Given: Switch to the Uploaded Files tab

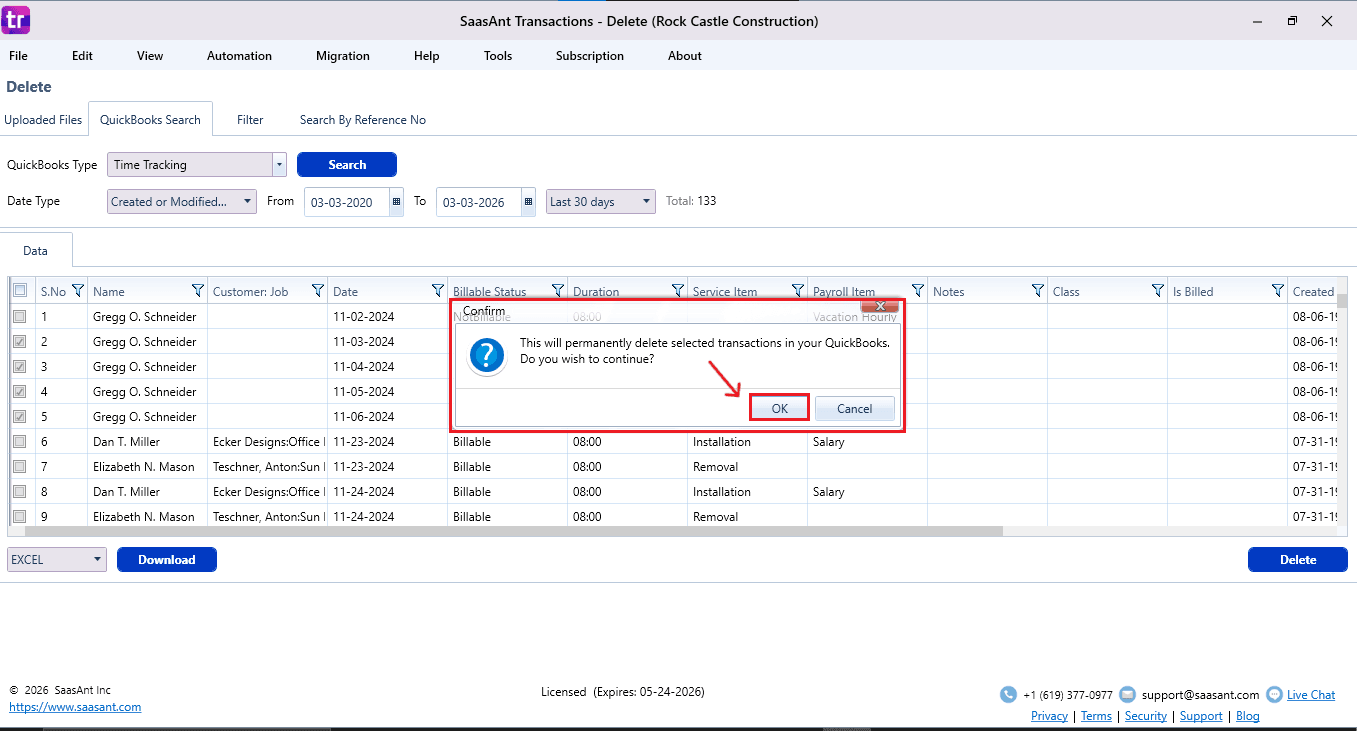Looking at the screenshot, I should click(x=43, y=120).
